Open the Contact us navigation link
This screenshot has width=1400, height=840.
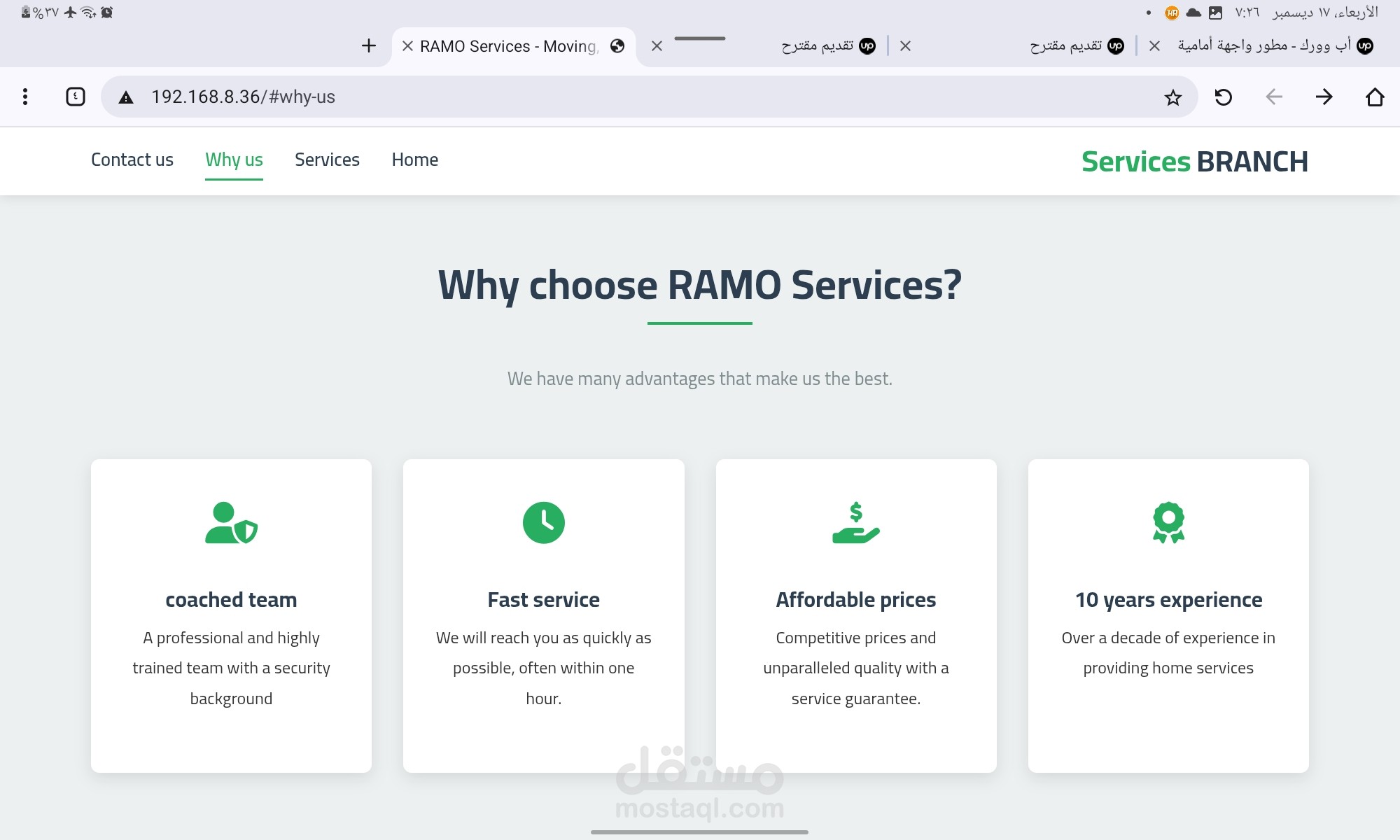tap(132, 160)
